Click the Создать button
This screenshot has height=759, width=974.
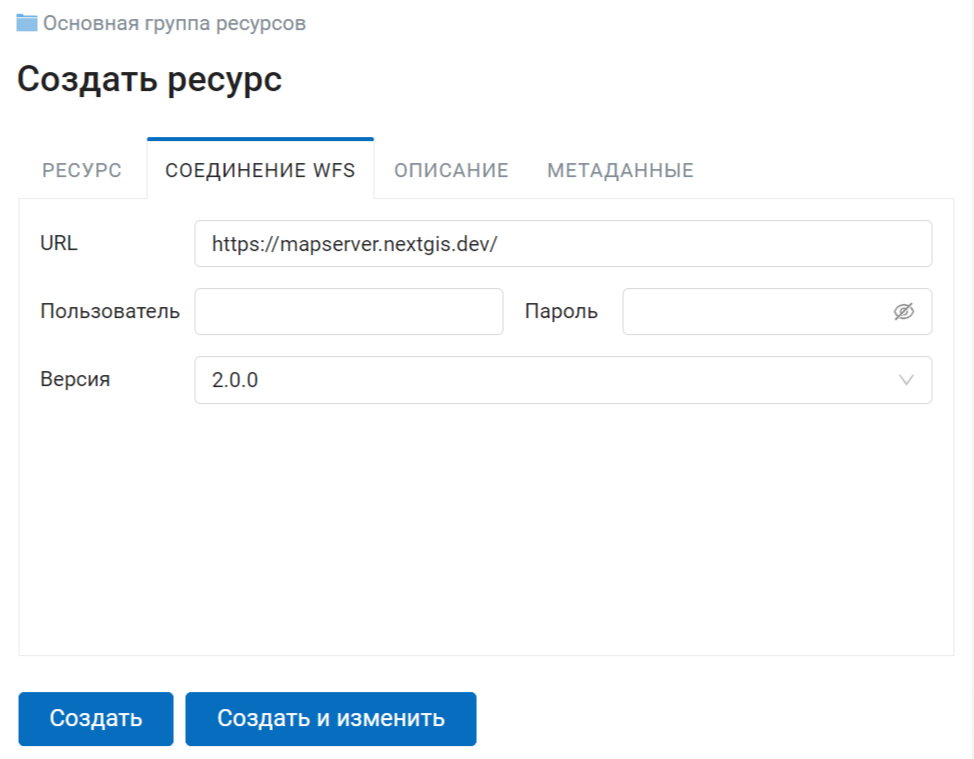pos(96,719)
